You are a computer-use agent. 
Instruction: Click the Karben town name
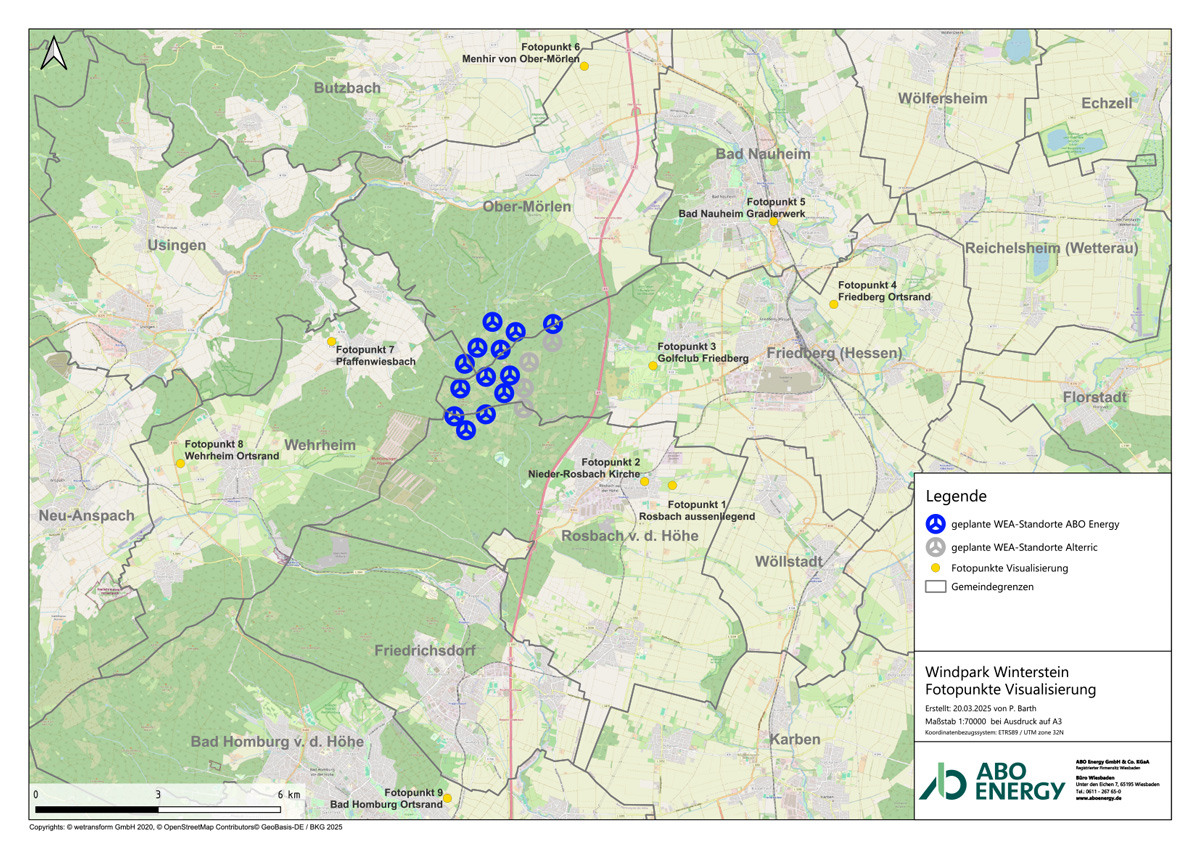coord(795,739)
